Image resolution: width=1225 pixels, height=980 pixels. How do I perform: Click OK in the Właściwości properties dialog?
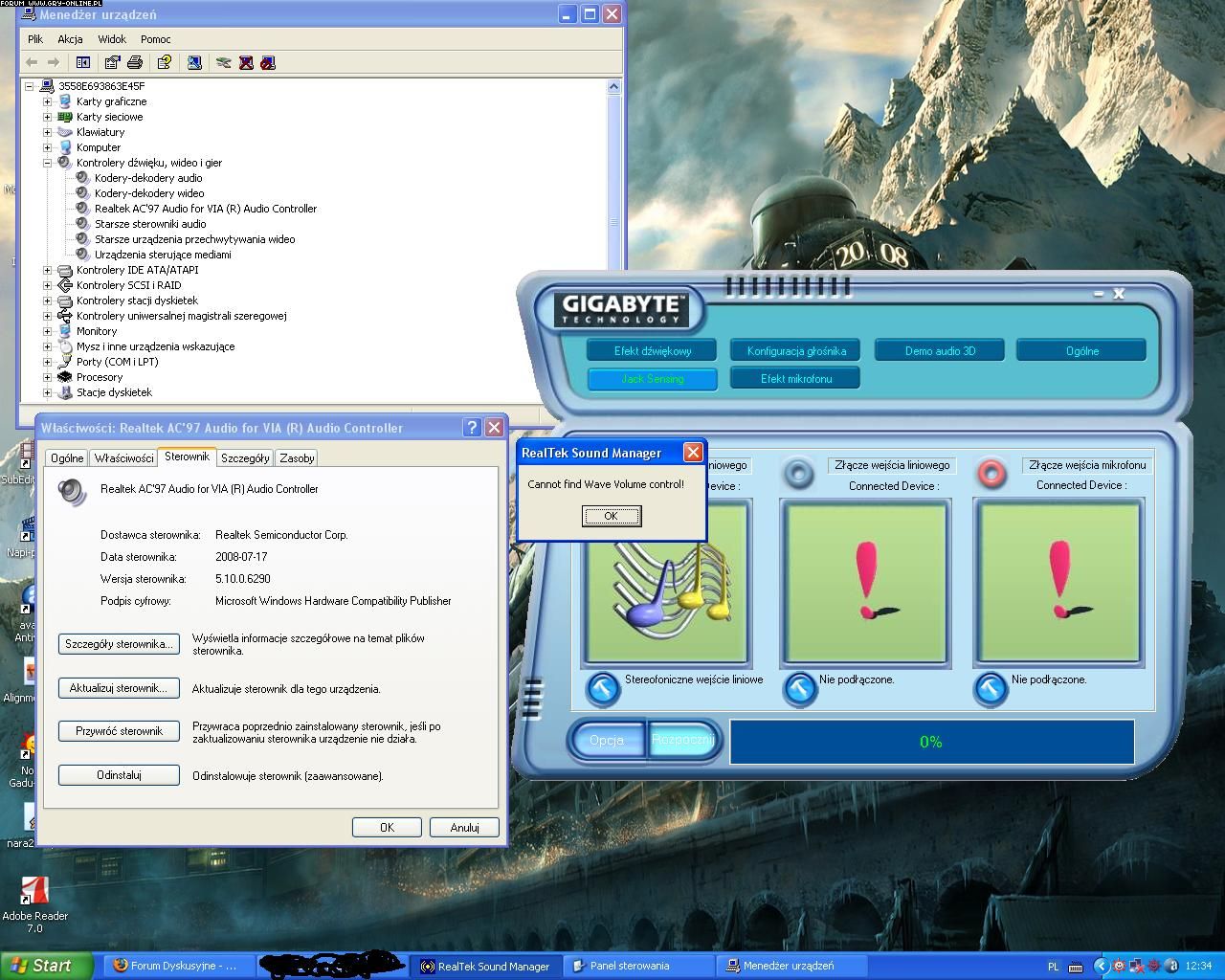(387, 828)
